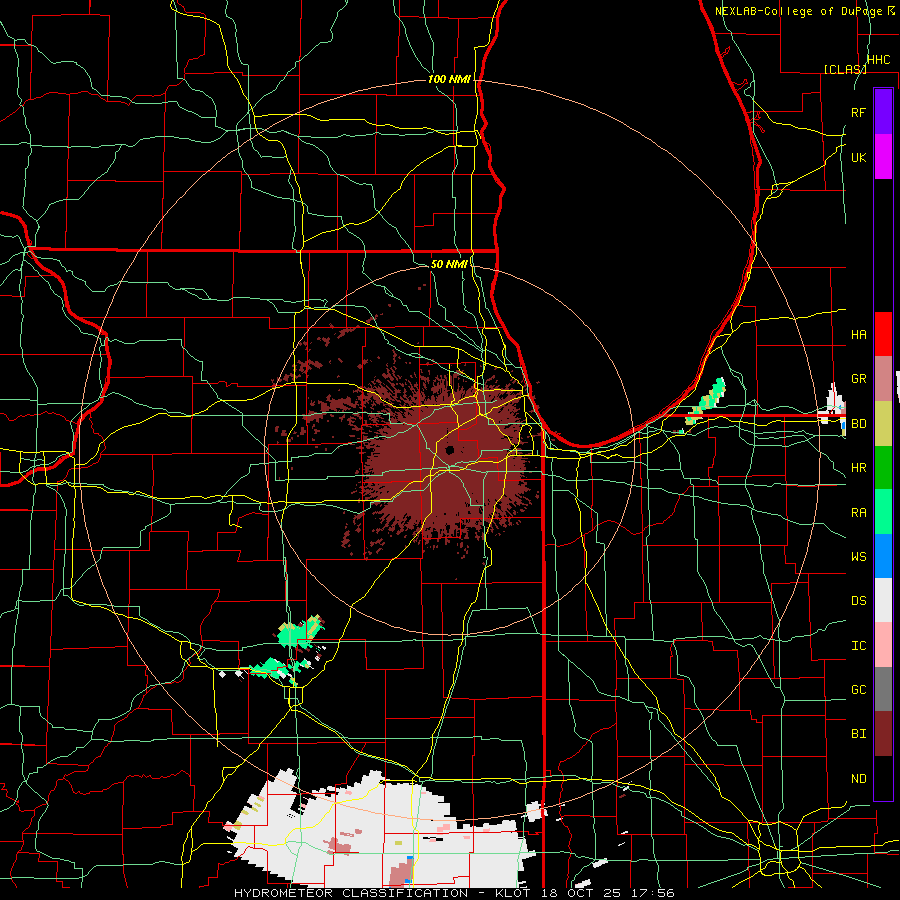Click the black radar-site dot inside brown echo
This screenshot has height=900, width=900.
tap(450, 449)
